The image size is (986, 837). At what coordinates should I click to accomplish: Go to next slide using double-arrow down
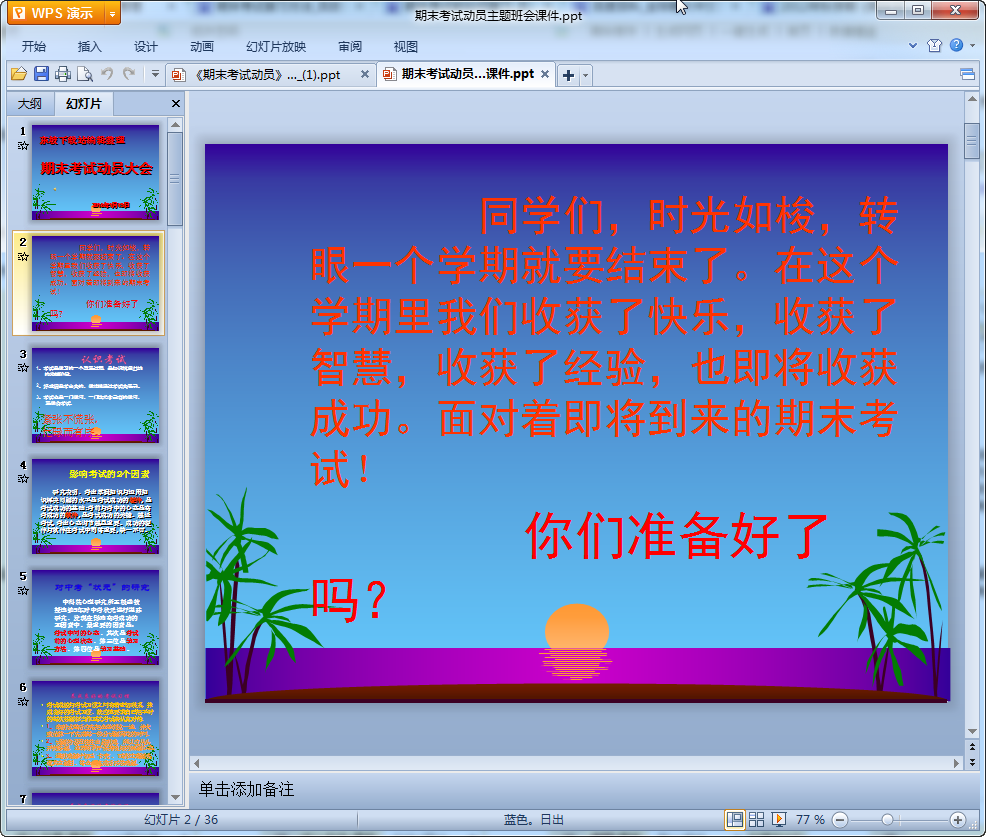click(x=972, y=762)
